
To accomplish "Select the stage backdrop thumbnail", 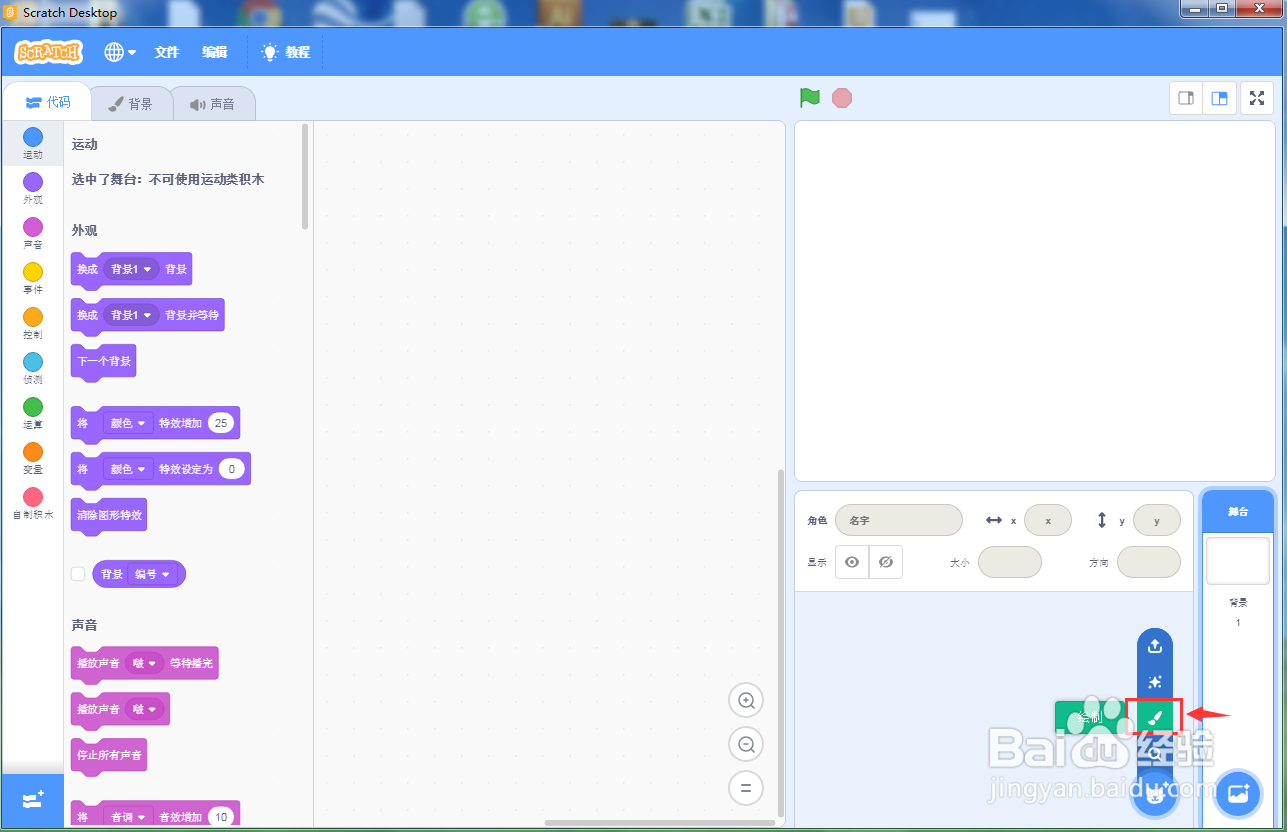I will tap(1238, 561).
